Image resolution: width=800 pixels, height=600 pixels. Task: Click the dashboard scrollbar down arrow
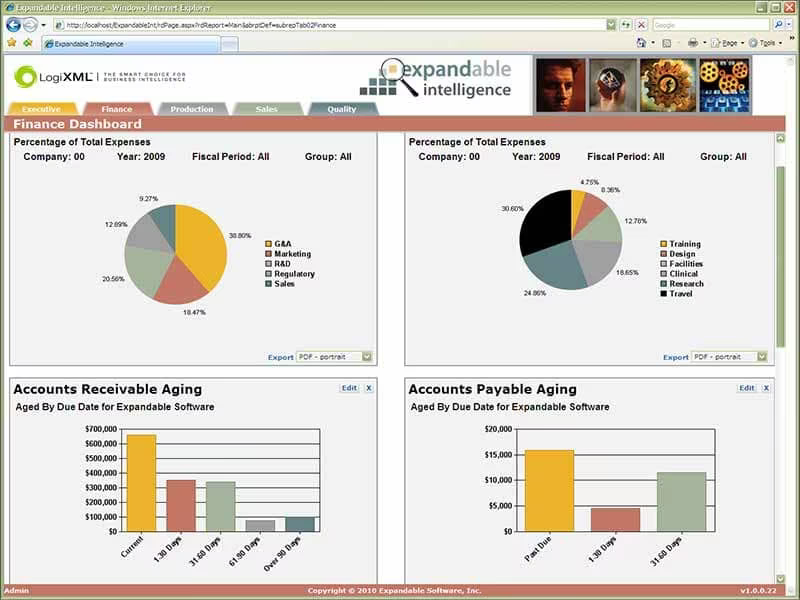[x=780, y=579]
